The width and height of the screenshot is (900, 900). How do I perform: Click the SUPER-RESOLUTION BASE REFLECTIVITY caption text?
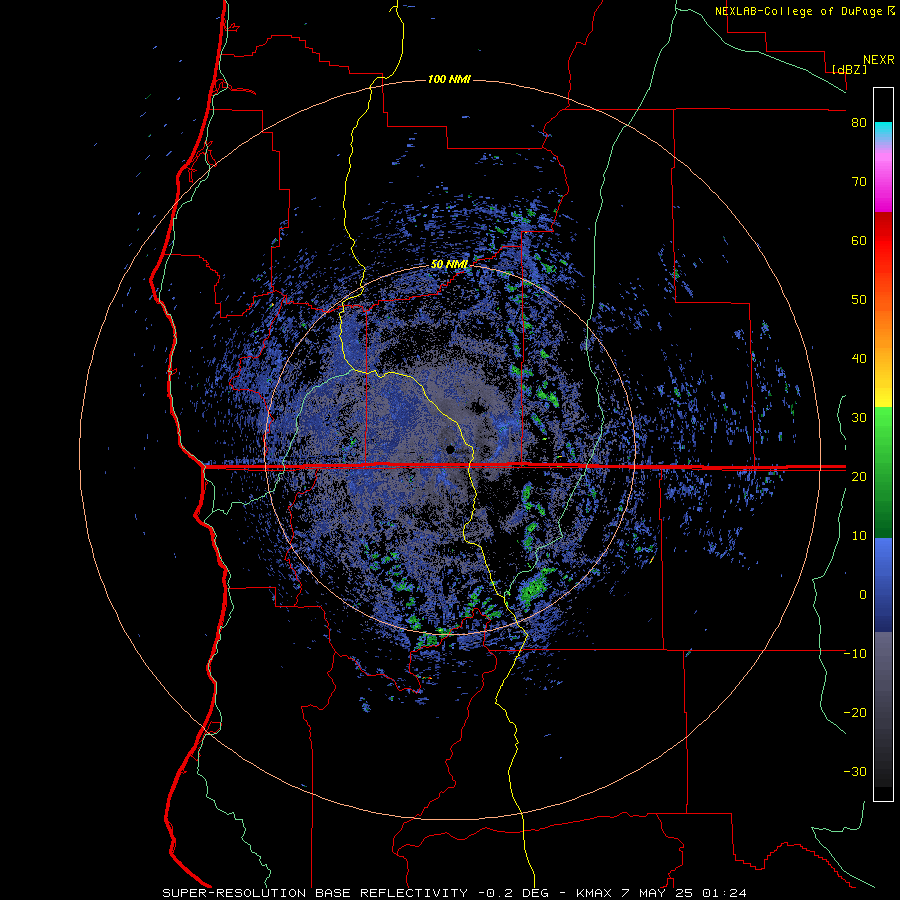point(316,893)
